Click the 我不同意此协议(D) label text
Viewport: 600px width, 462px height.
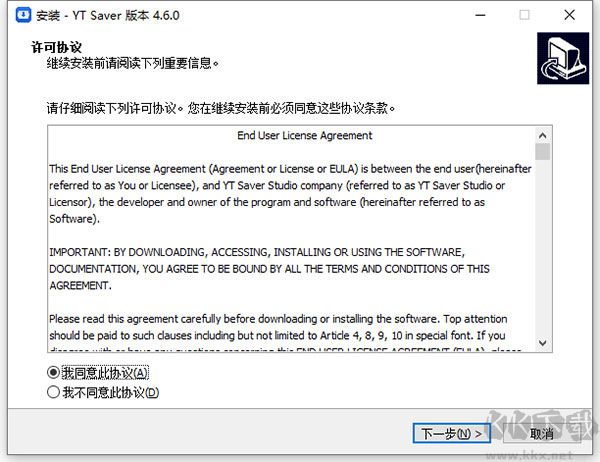(111, 392)
